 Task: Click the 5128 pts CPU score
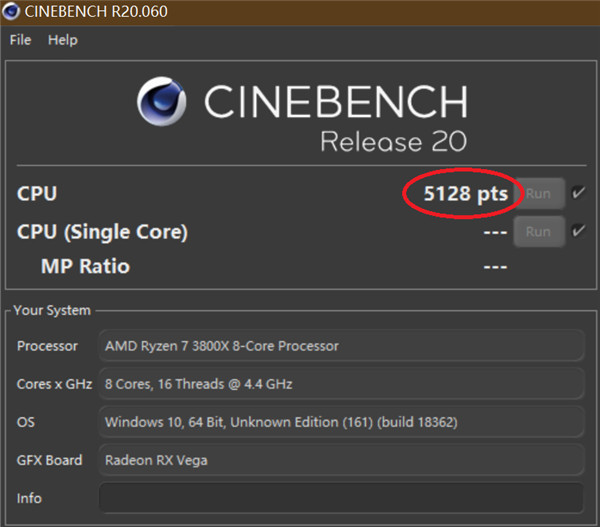coord(465,194)
